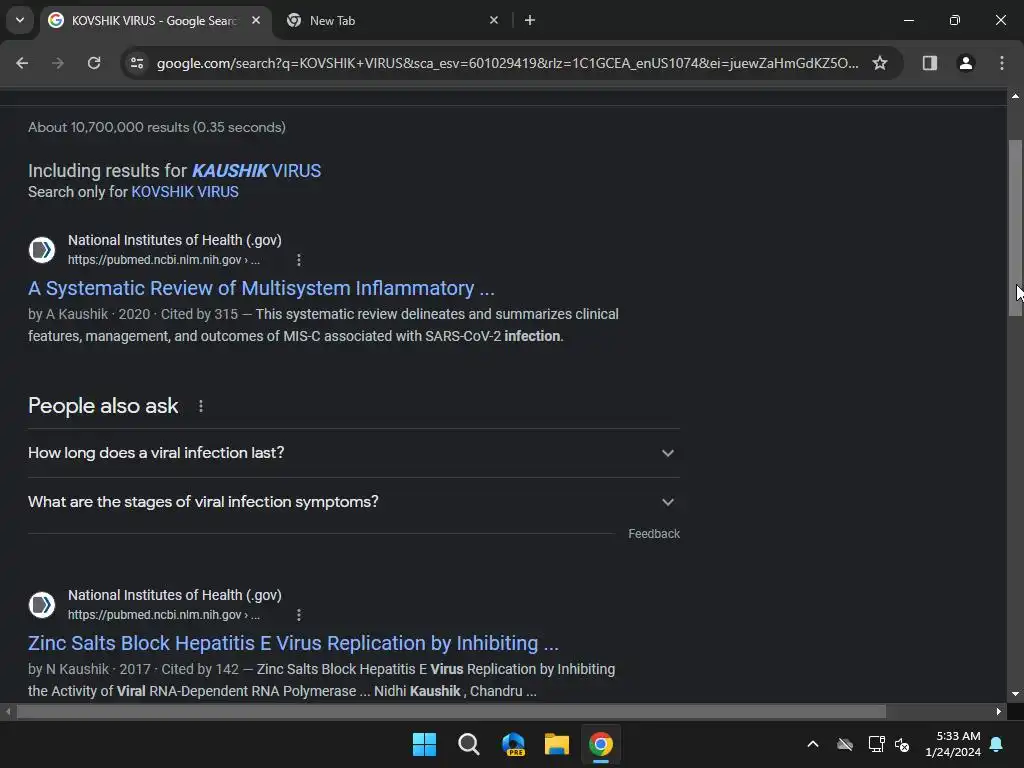Open Windows Search from the taskbar
Viewport: 1024px width, 768px height.
click(468, 744)
